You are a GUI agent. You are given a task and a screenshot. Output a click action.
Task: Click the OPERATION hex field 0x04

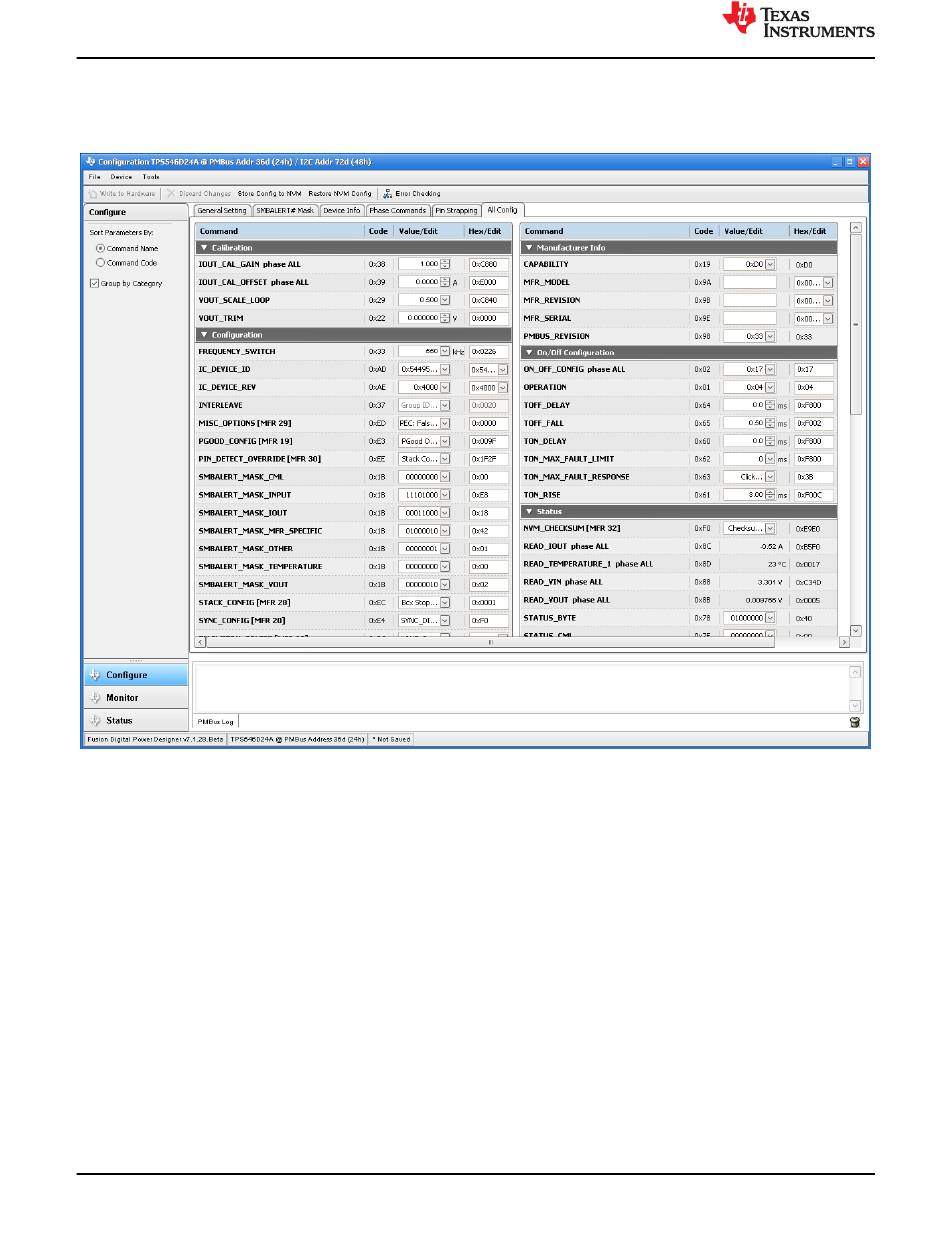click(813, 388)
